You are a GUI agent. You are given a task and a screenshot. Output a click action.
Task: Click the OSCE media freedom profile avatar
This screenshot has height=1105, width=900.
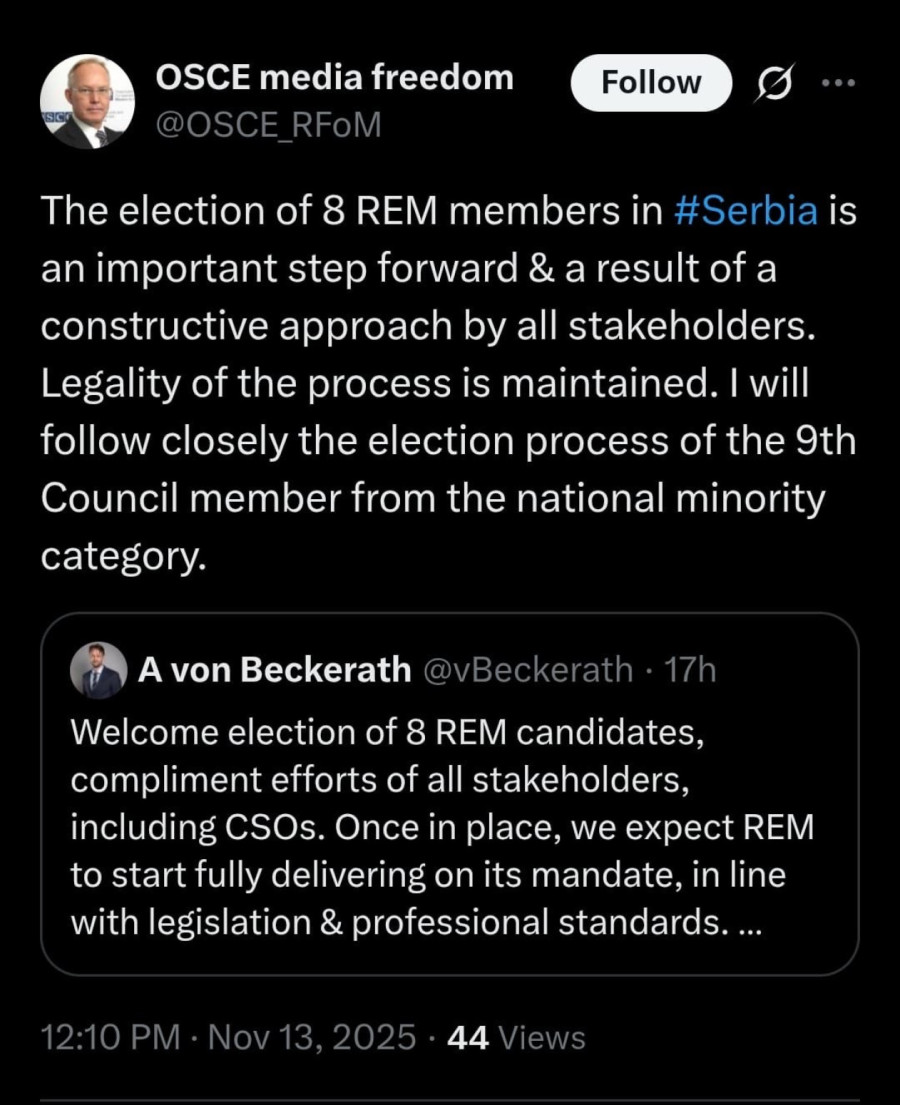pos(86,101)
